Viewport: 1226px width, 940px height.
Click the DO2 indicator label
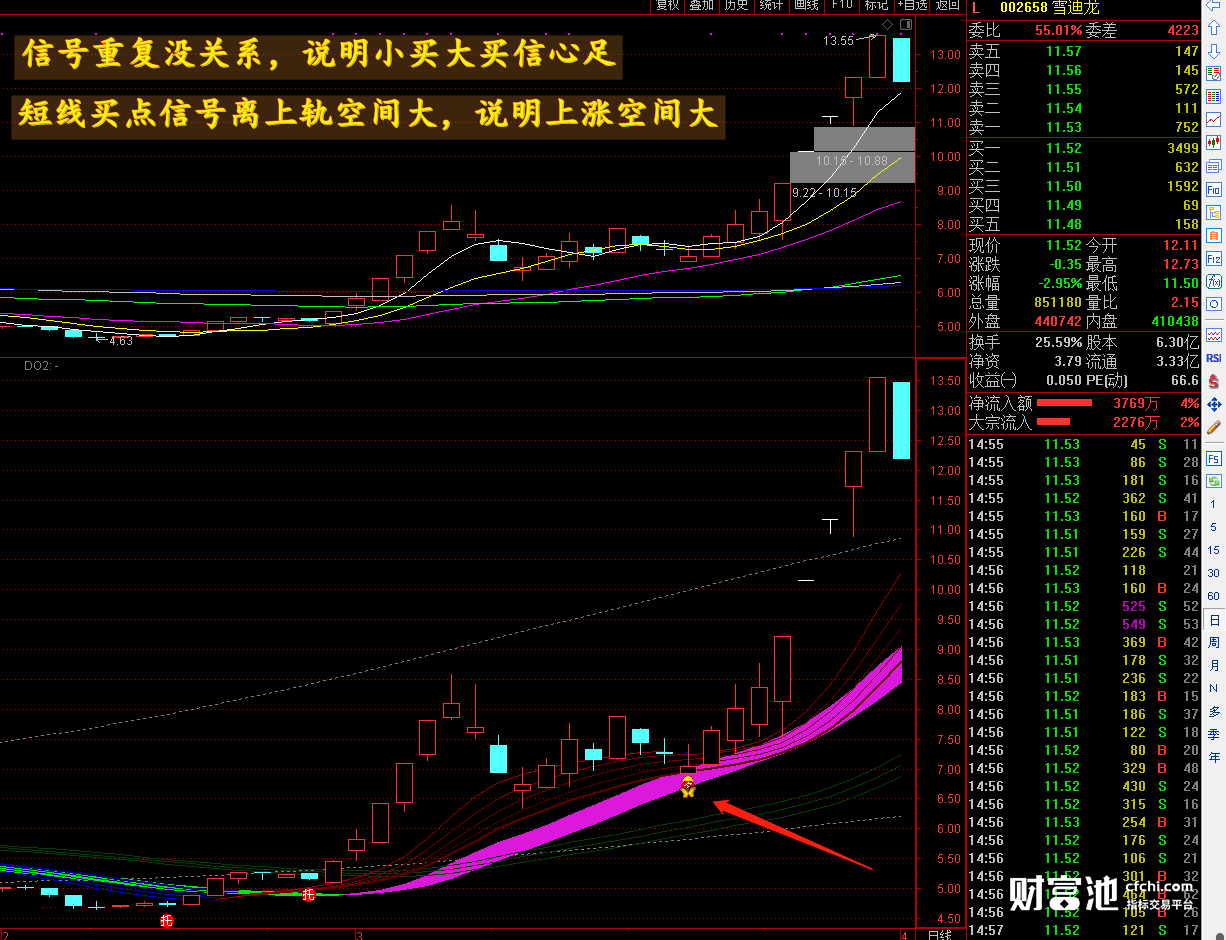tap(41, 366)
